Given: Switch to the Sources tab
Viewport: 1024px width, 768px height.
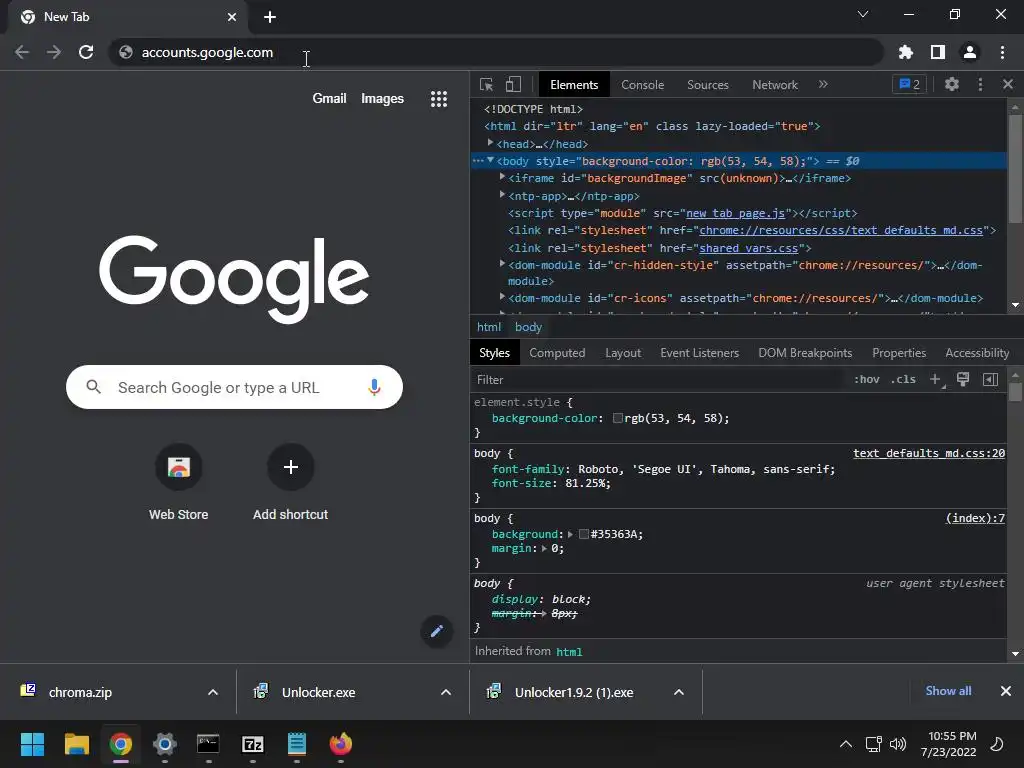Looking at the screenshot, I should pyautogui.click(x=707, y=85).
